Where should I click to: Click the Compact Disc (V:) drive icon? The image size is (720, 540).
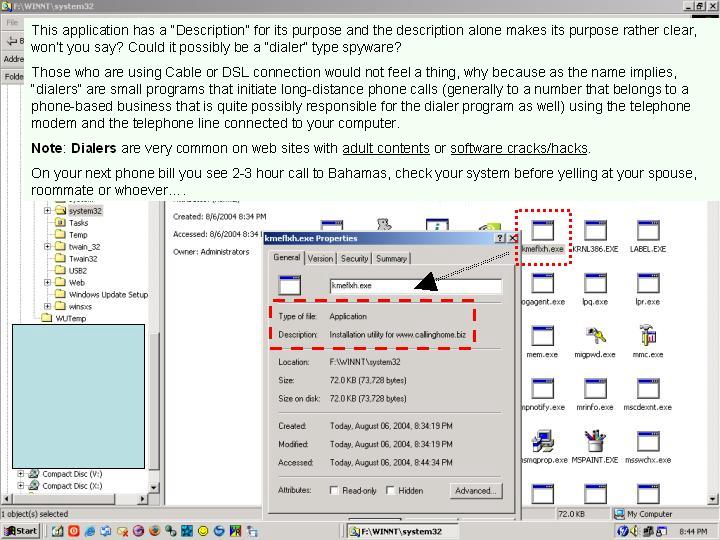(34, 474)
